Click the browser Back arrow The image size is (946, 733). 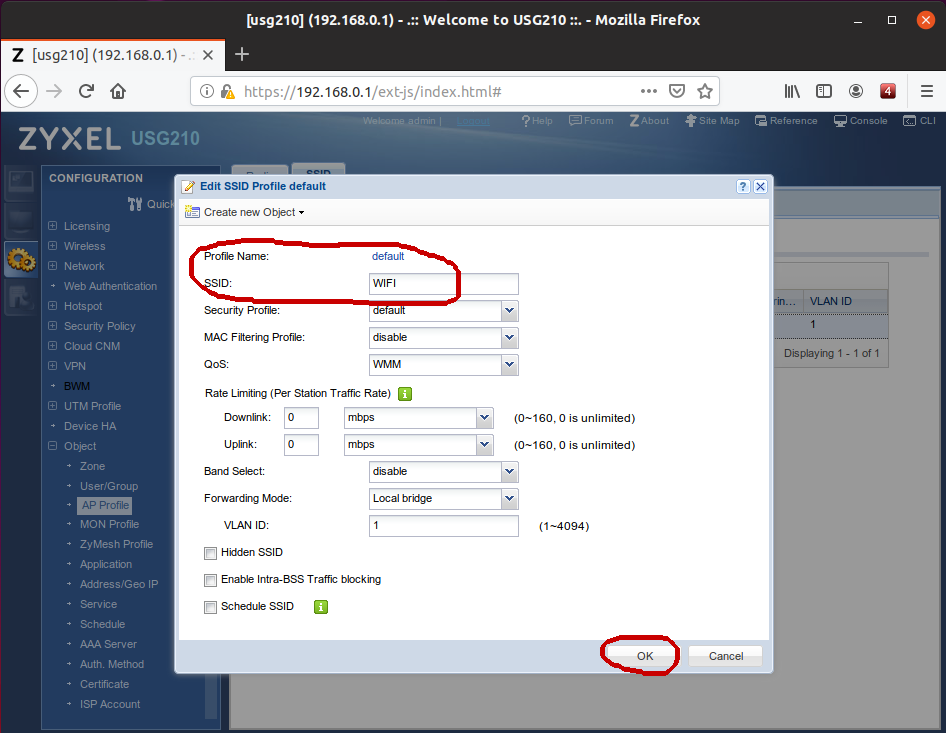click(21, 91)
